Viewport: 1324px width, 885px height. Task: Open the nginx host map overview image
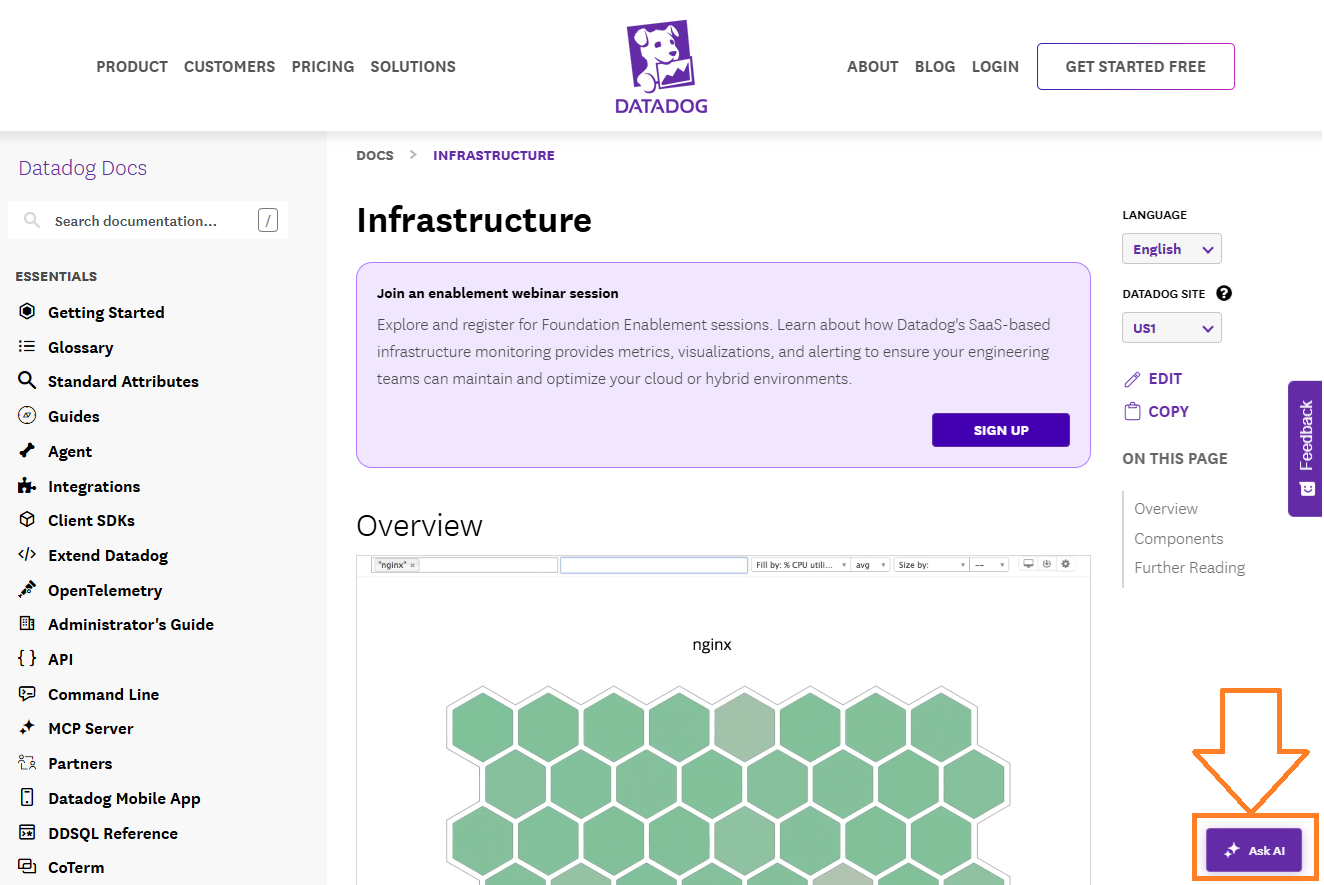(x=723, y=720)
